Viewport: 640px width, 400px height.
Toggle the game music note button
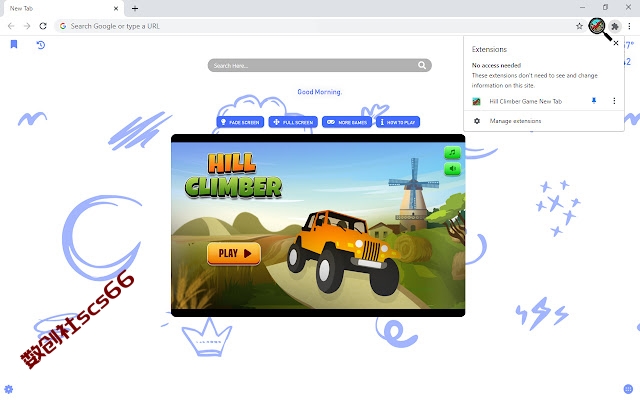[x=452, y=153]
